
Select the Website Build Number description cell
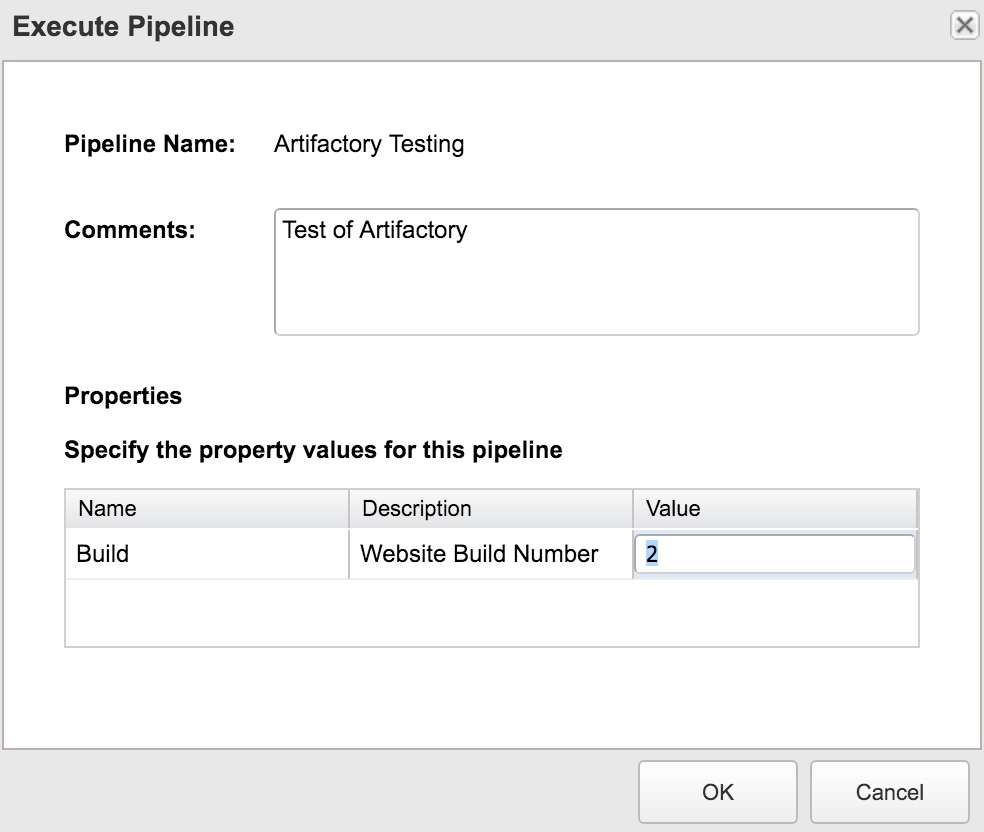coord(480,554)
